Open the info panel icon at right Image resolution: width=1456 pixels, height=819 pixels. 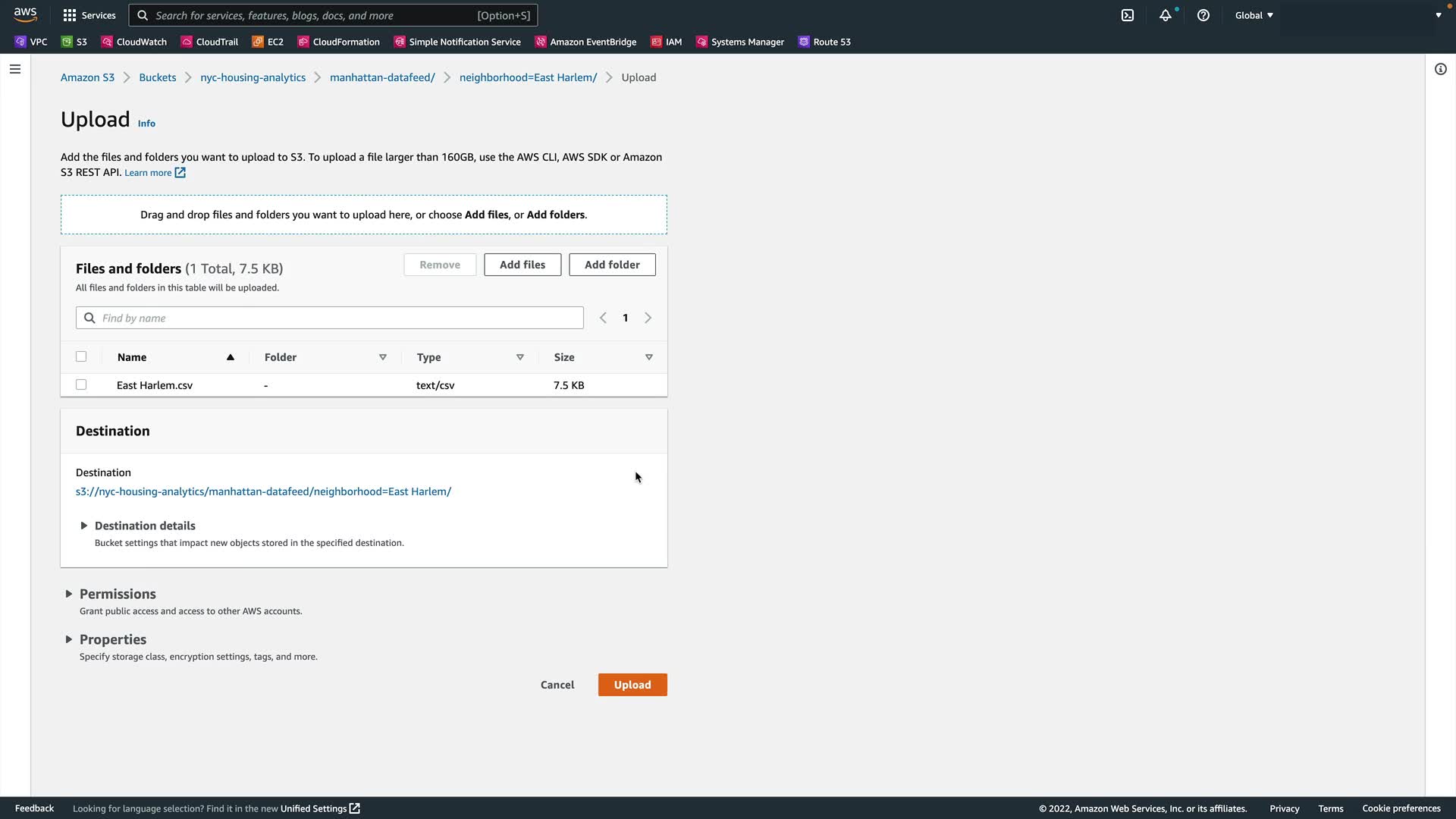click(x=1440, y=69)
